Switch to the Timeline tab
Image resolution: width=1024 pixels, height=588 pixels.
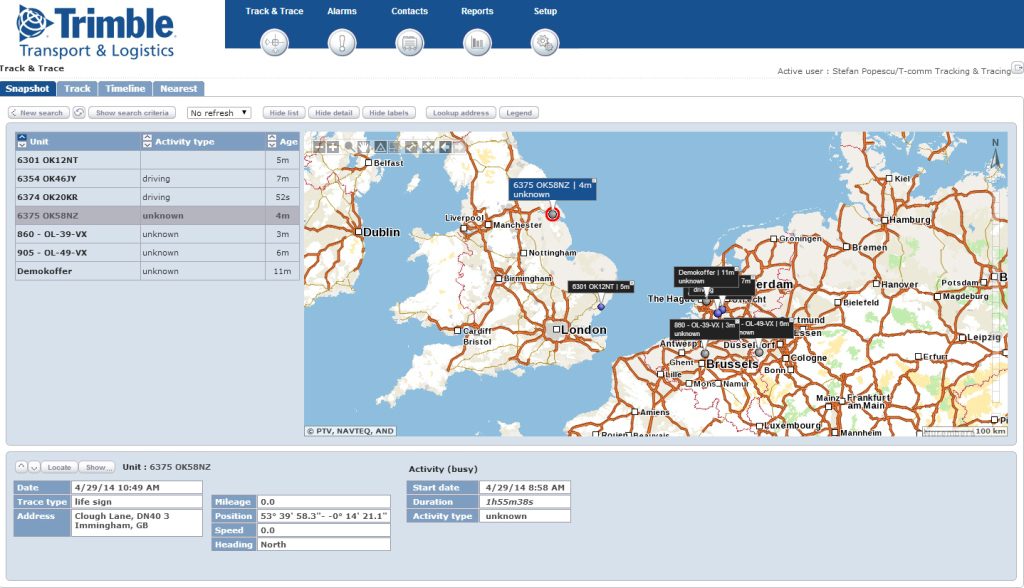click(x=125, y=88)
